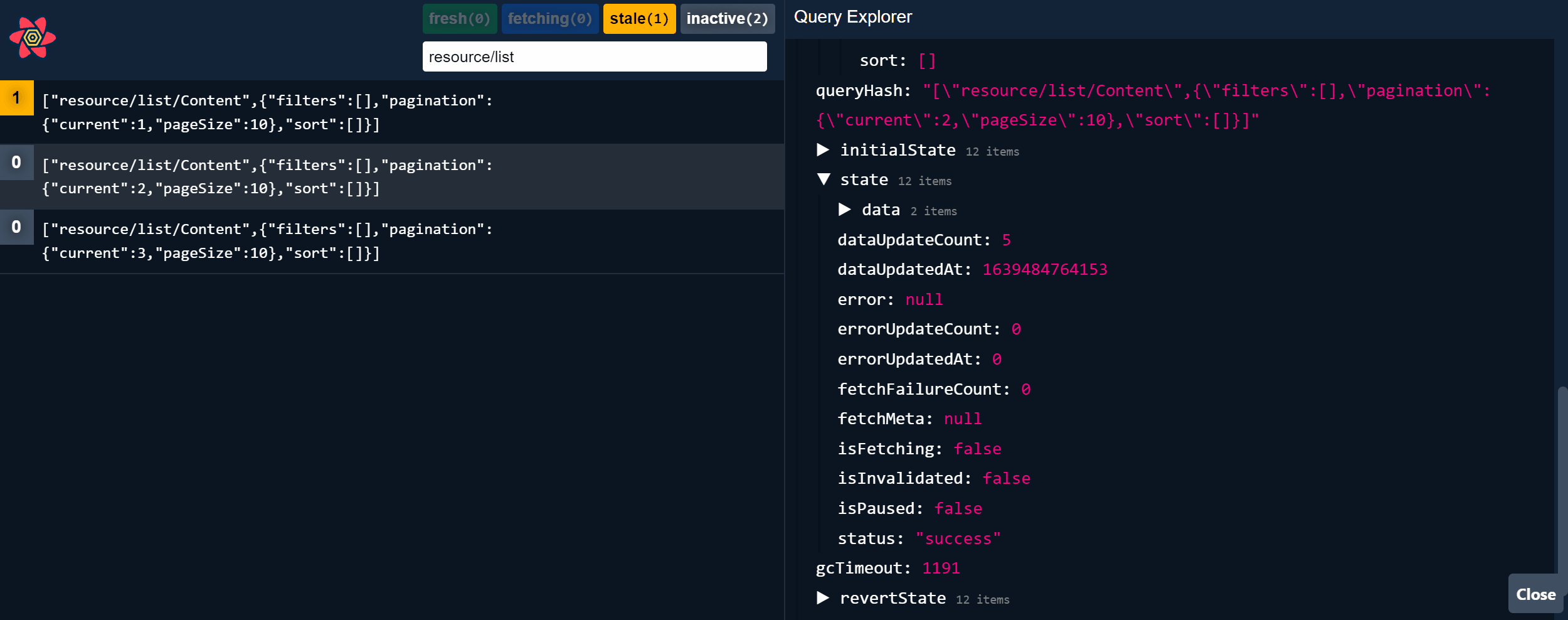Toggle the fetching(0) status filter
This screenshot has width=1568, height=620.
point(550,19)
